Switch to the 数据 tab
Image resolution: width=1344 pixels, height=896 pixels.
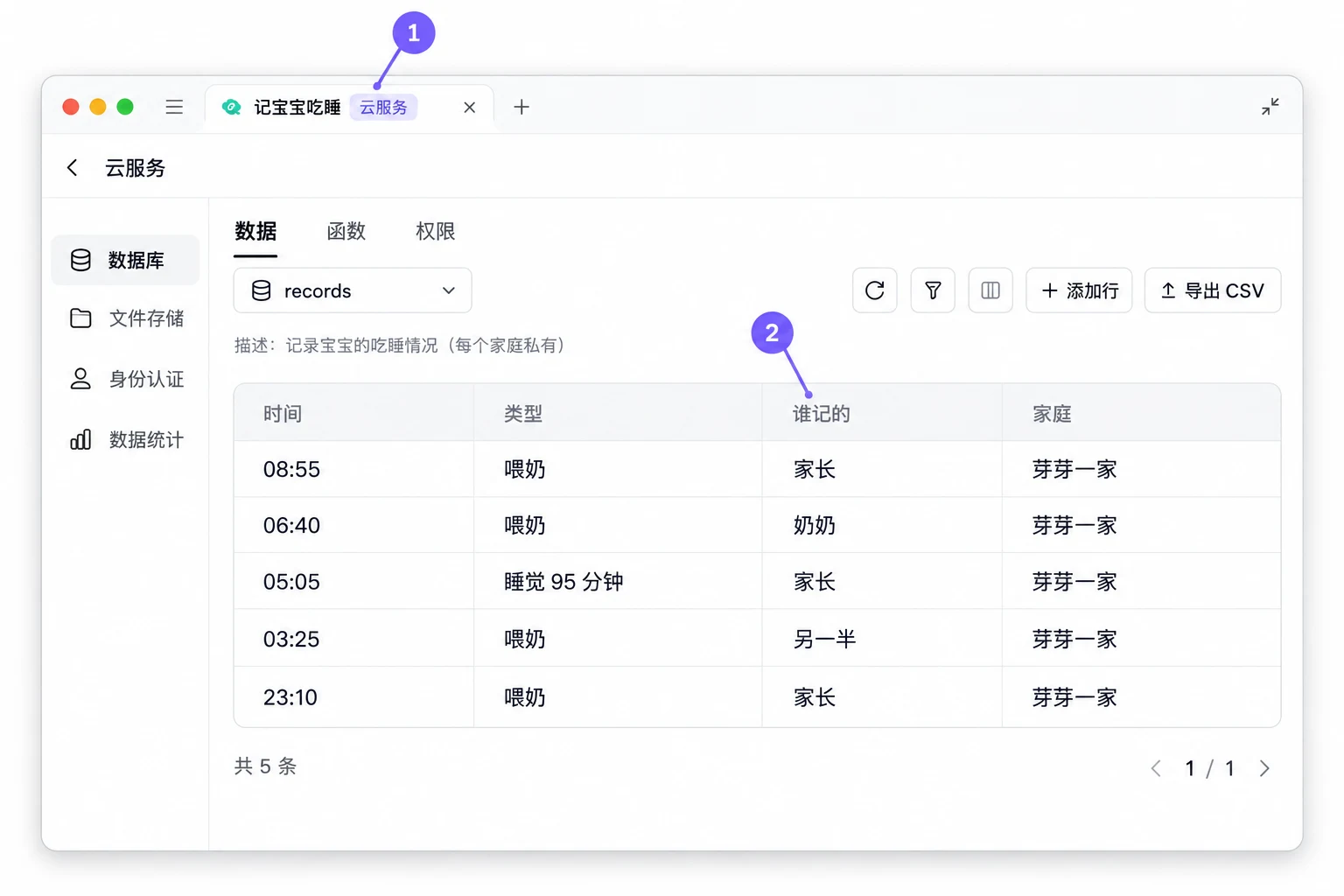pos(255,231)
